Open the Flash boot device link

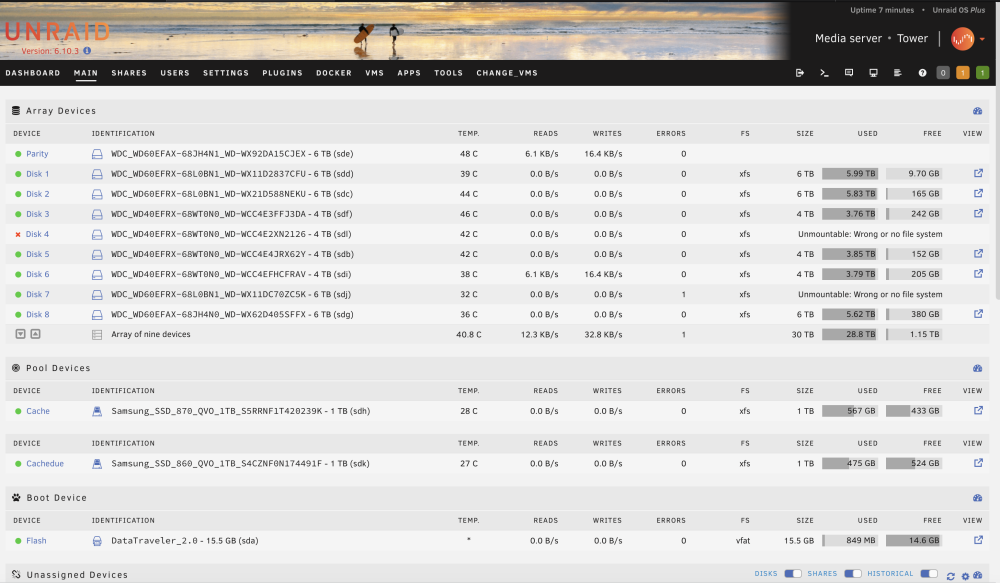[x=36, y=540]
